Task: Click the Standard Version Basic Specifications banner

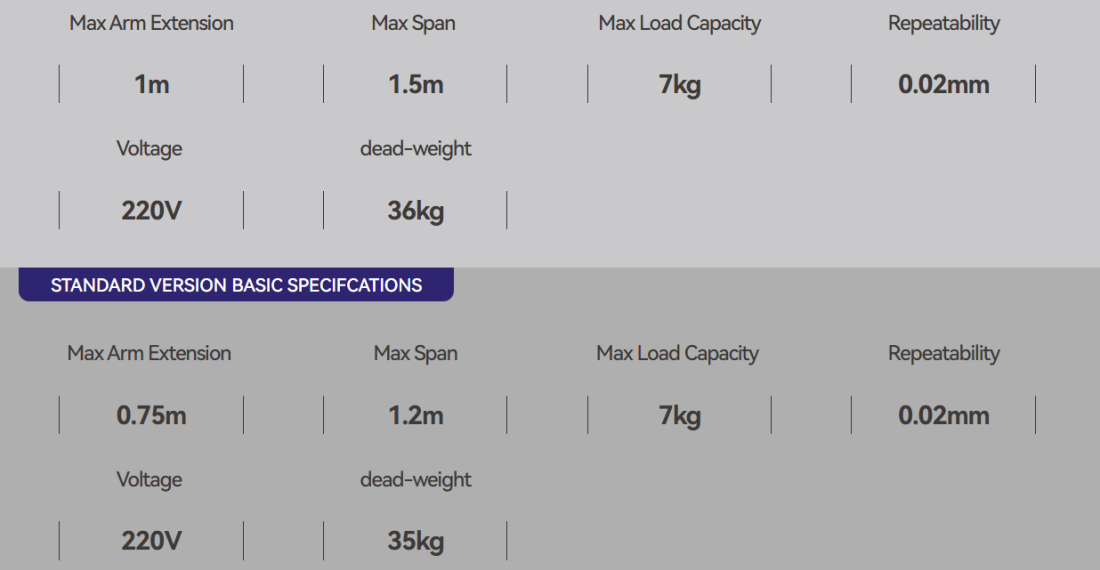Action: 236,285
